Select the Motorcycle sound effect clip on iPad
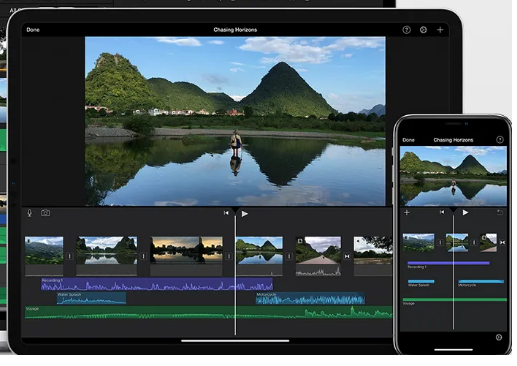 (310, 298)
